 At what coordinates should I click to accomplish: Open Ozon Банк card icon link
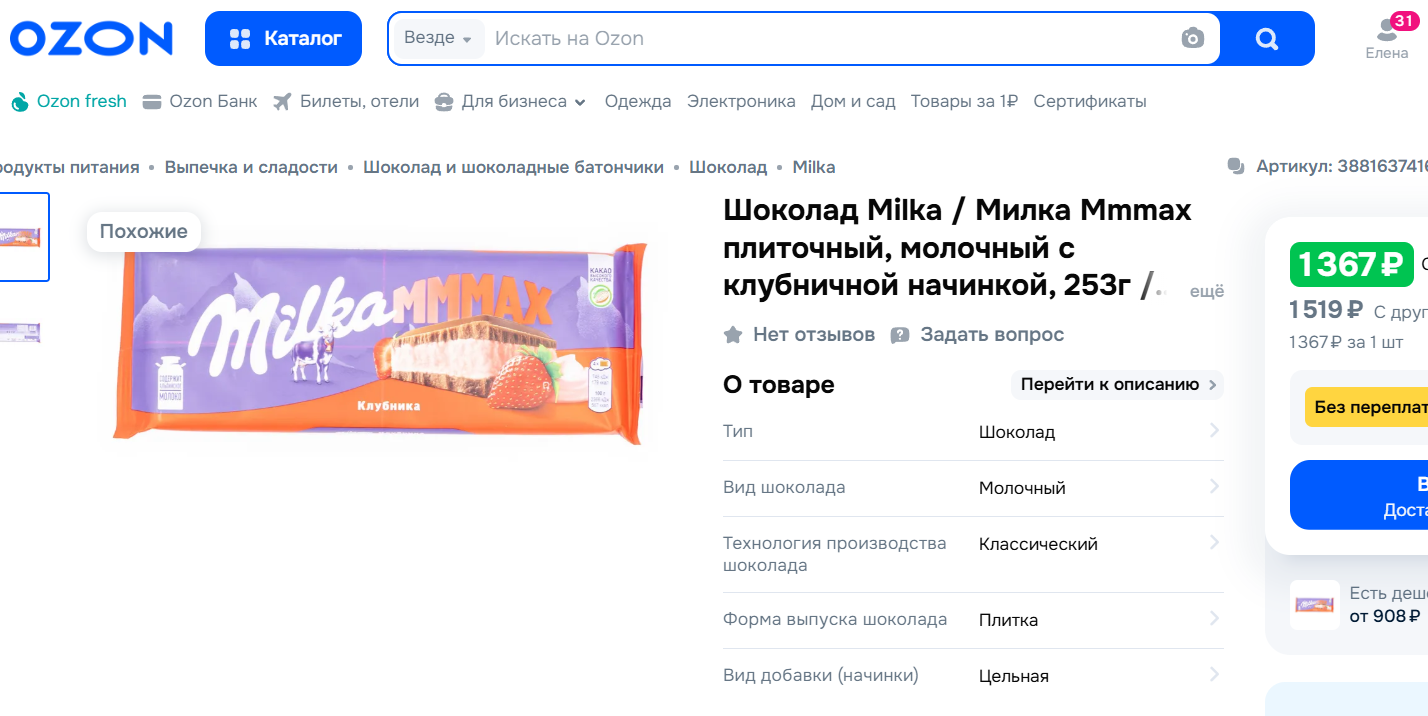click(152, 102)
